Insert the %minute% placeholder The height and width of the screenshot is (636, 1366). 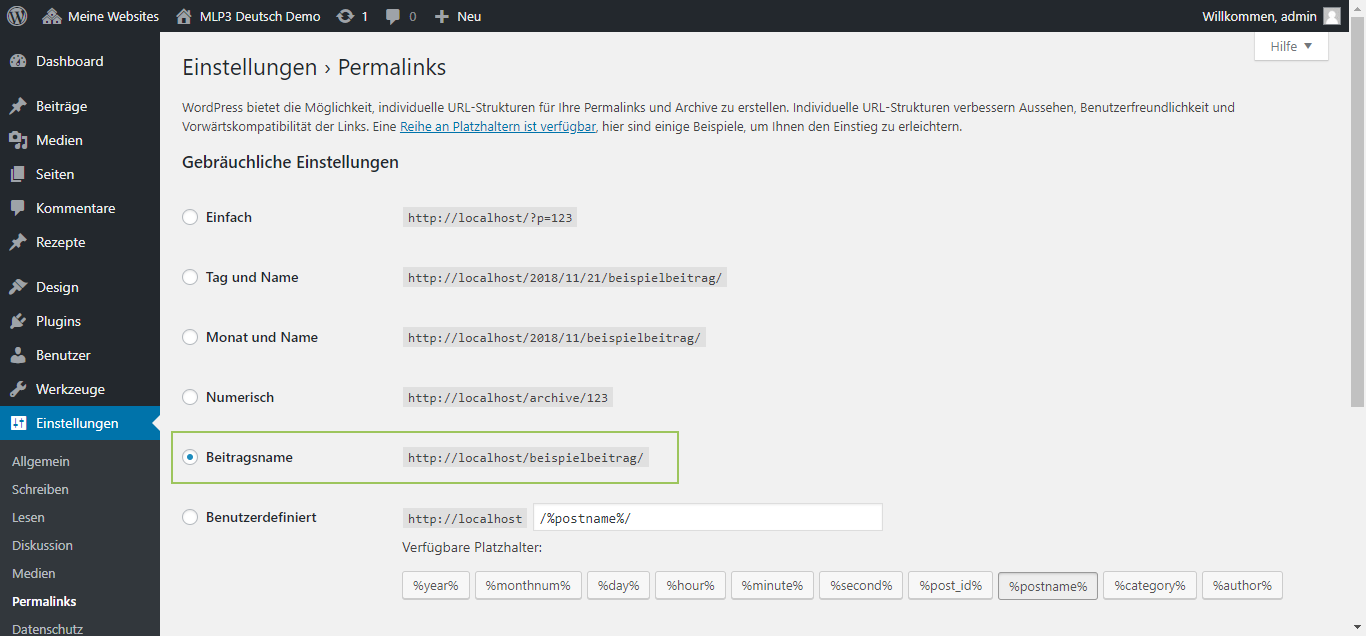(772, 585)
